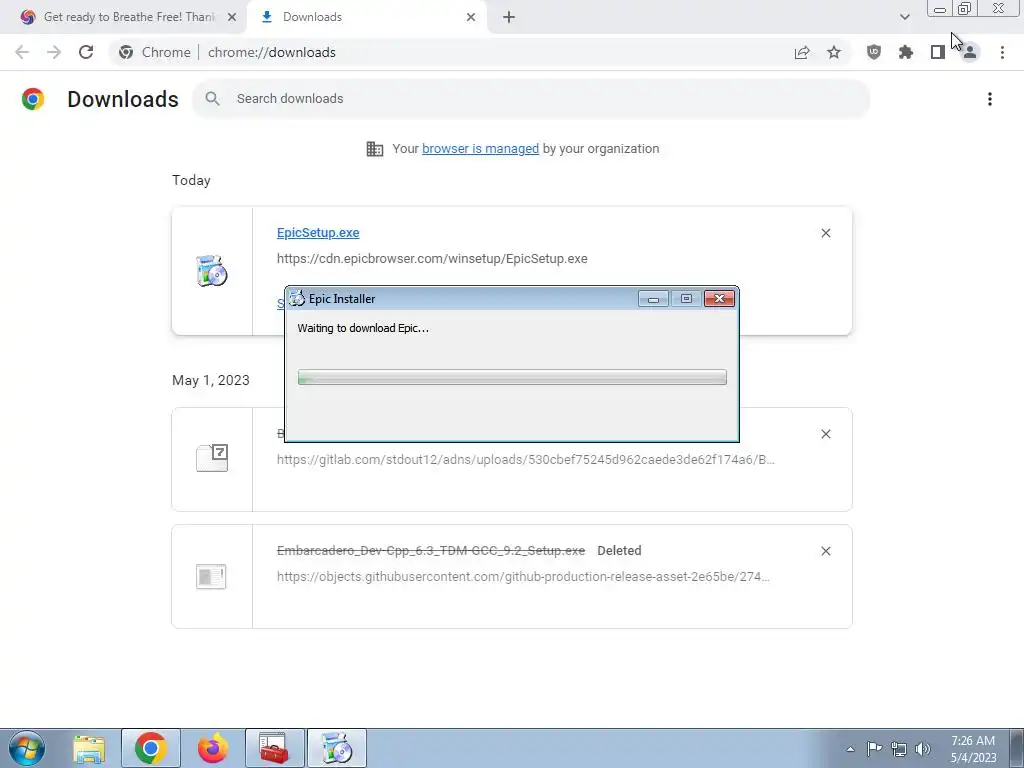Launch Firefox from the taskbar
The height and width of the screenshot is (768, 1024).
pyautogui.click(x=213, y=748)
